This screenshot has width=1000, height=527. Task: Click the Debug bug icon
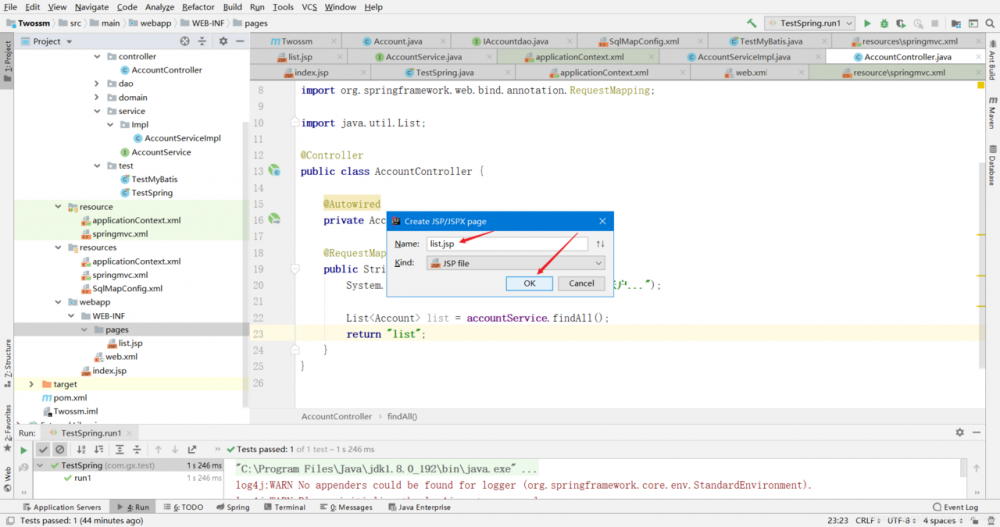pos(883,23)
